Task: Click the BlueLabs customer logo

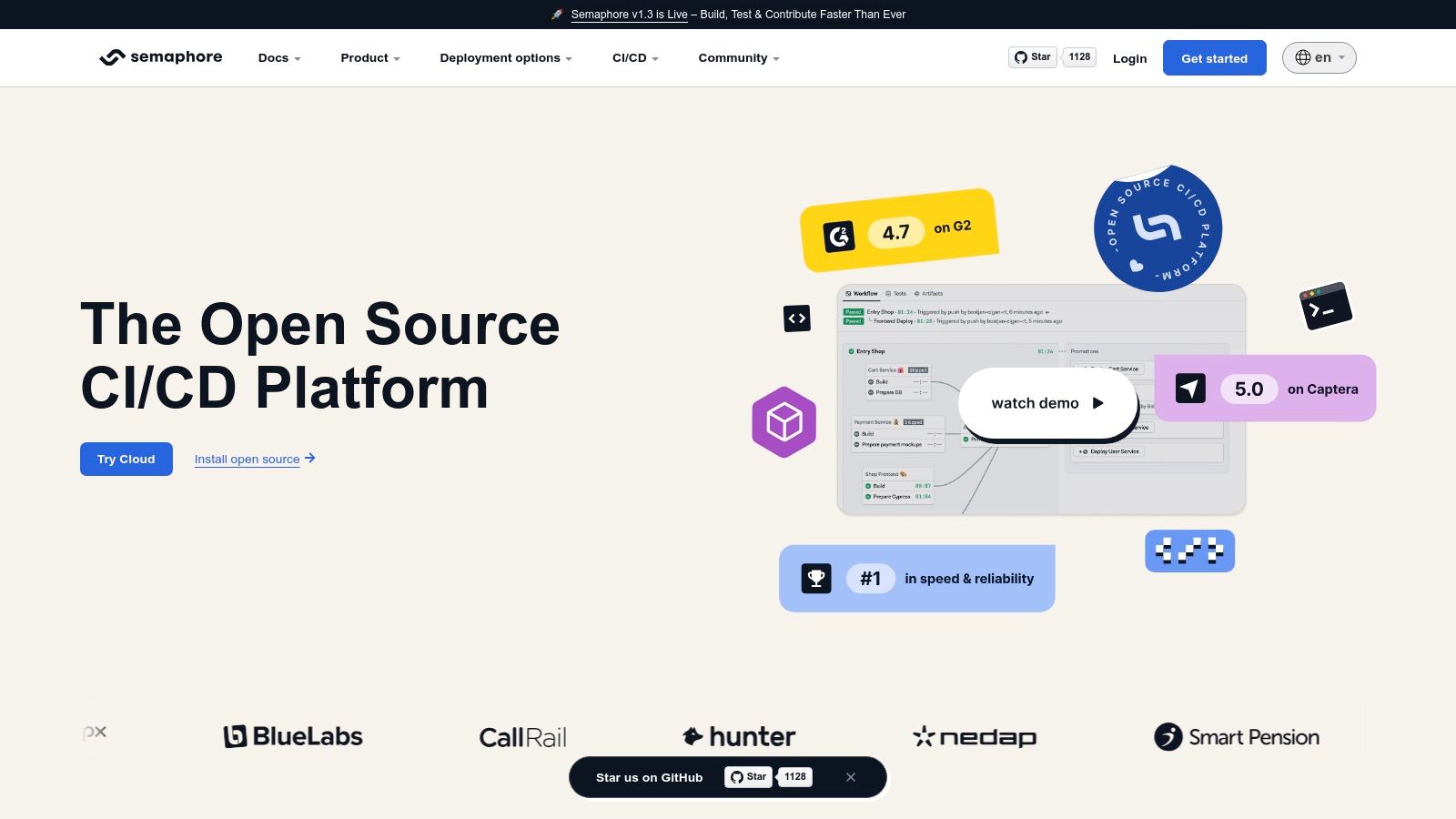Action: pyautogui.click(x=293, y=736)
